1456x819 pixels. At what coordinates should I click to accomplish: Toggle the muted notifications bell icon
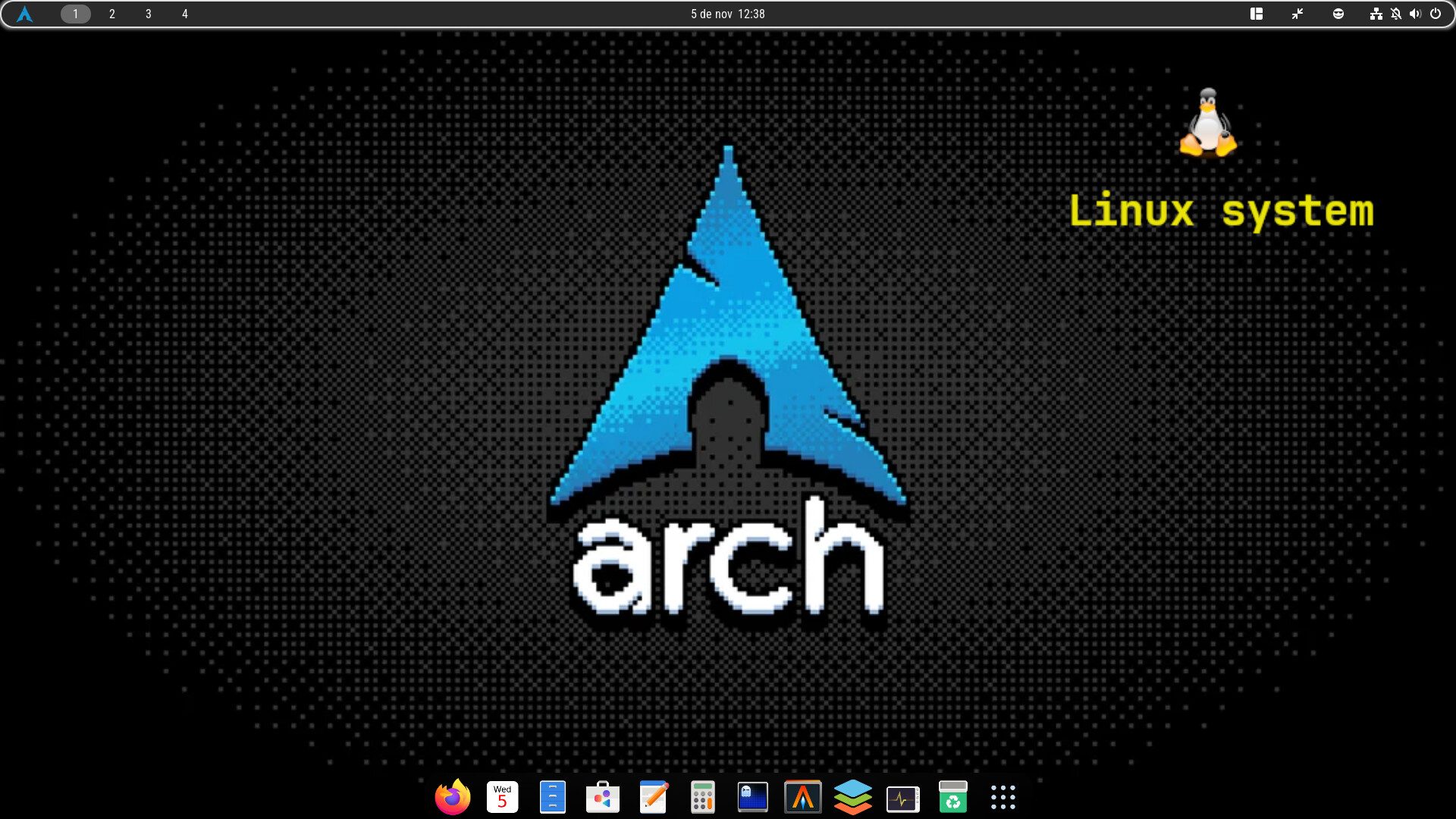point(1396,14)
